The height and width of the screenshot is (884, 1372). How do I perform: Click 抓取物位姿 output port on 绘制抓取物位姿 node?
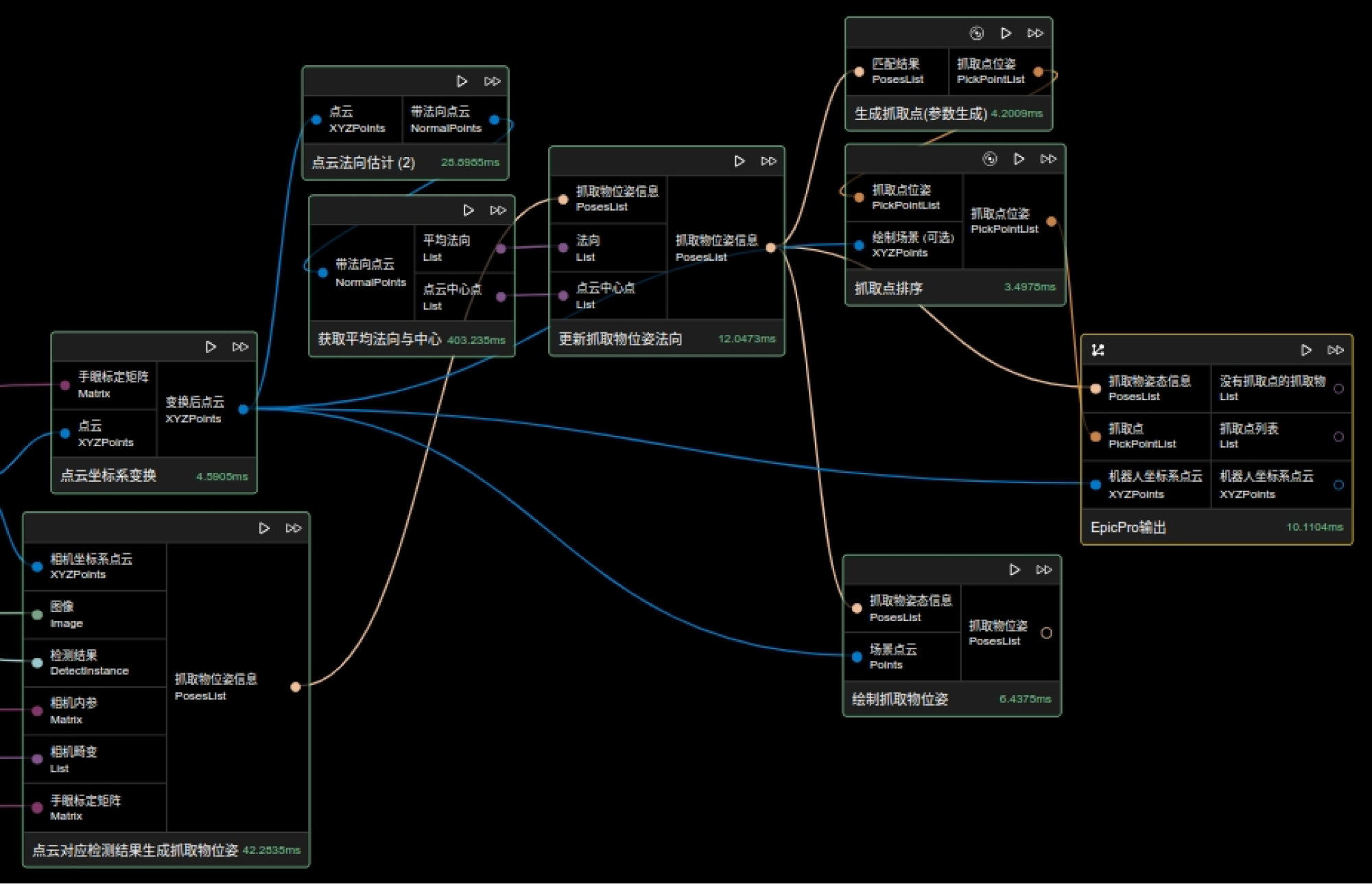[x=1046, y=633]
